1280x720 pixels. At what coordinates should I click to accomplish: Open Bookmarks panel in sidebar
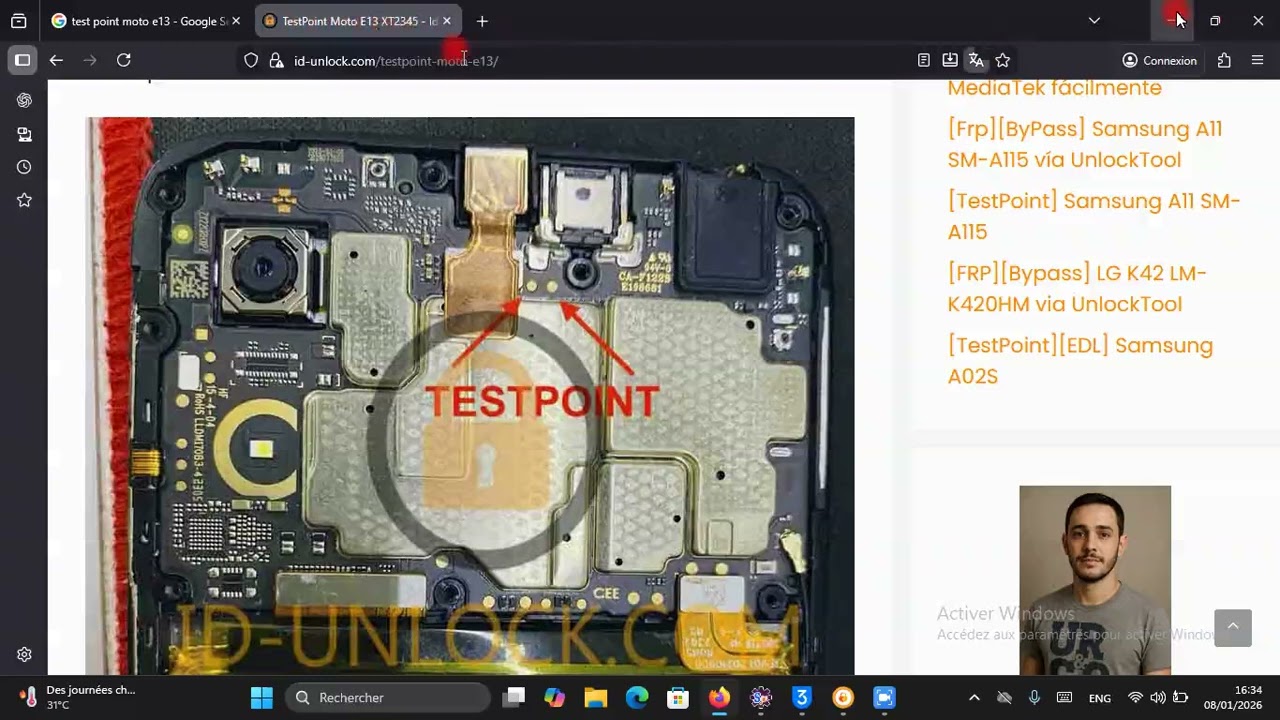coord(24,200)
